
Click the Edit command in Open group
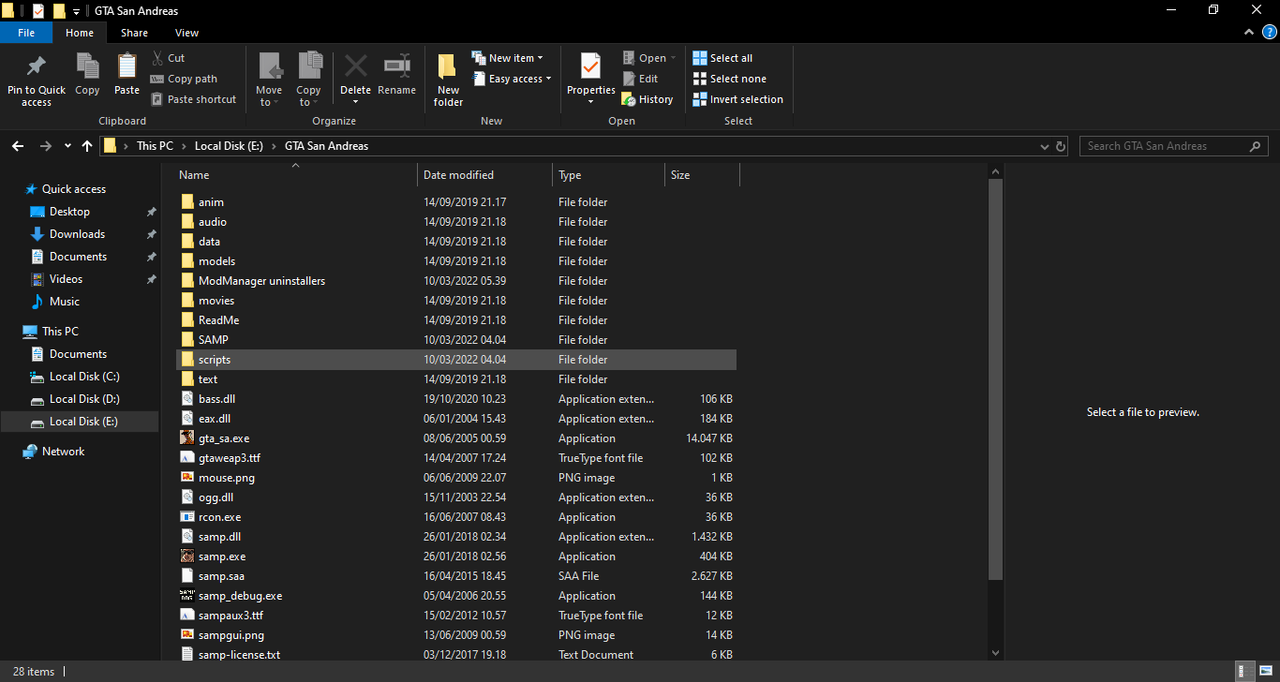(640, 79)
